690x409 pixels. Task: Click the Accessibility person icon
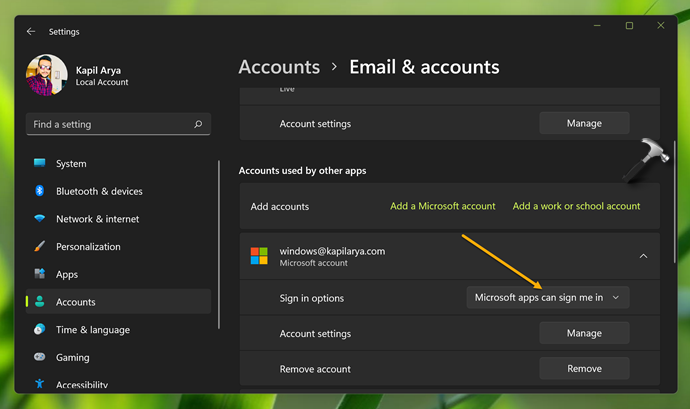40,384
